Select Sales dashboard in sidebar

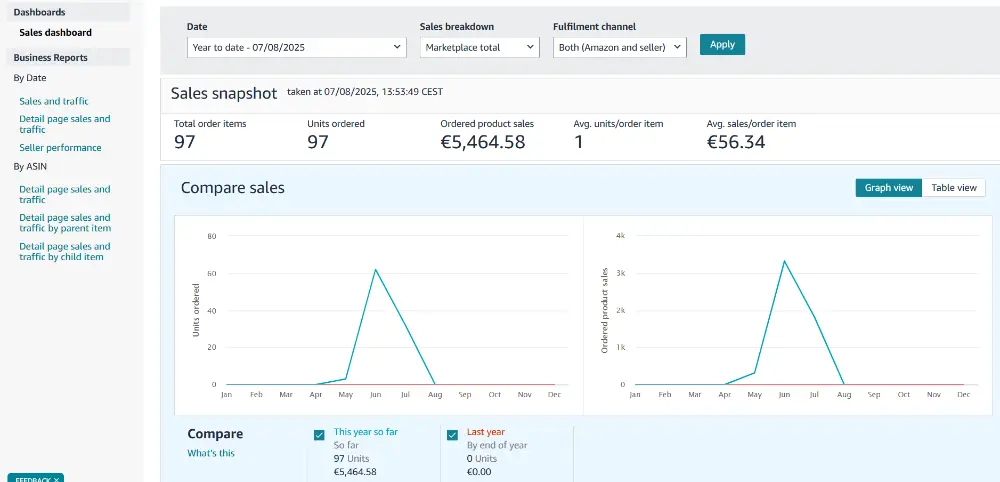[x=55, y=33]
